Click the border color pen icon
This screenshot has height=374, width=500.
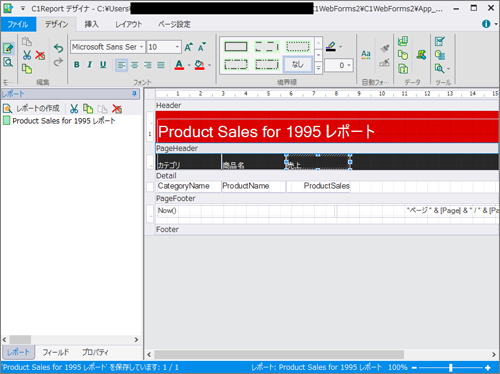click(x=331, y=47)
